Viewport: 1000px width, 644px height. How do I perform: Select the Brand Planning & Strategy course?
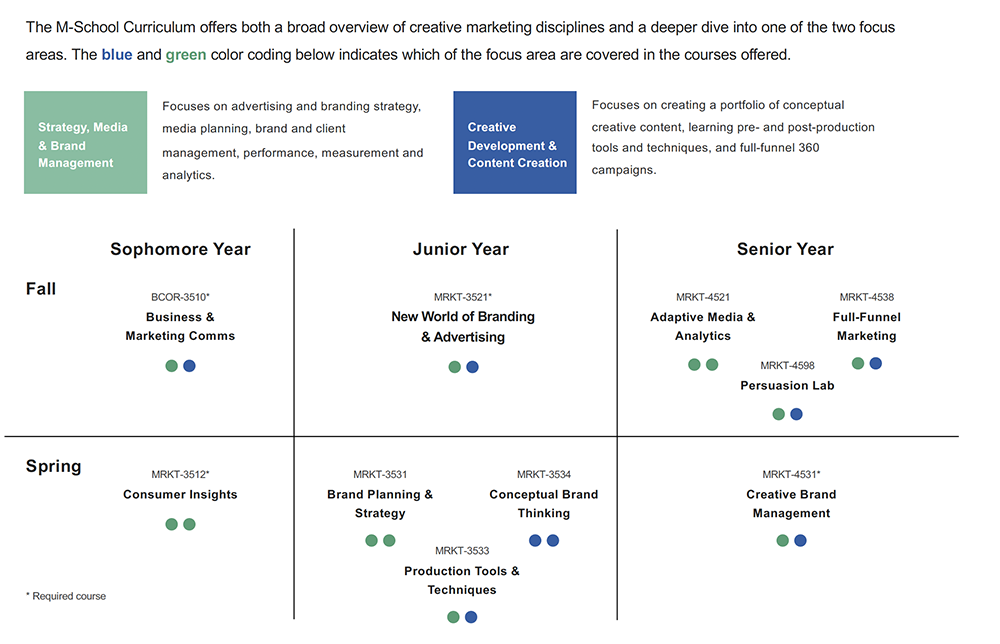click(x=380, y=504)
